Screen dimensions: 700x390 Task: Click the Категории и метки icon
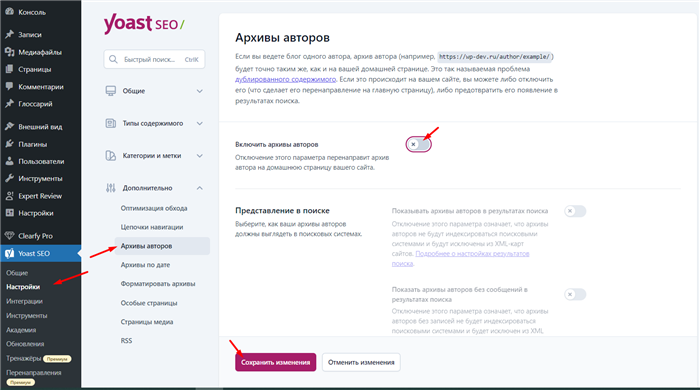pos(111,155)
